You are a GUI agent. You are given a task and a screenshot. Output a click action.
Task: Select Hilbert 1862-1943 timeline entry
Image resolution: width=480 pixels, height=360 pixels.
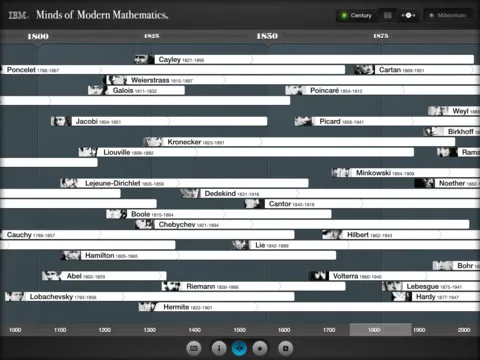(x=401, y=235)
